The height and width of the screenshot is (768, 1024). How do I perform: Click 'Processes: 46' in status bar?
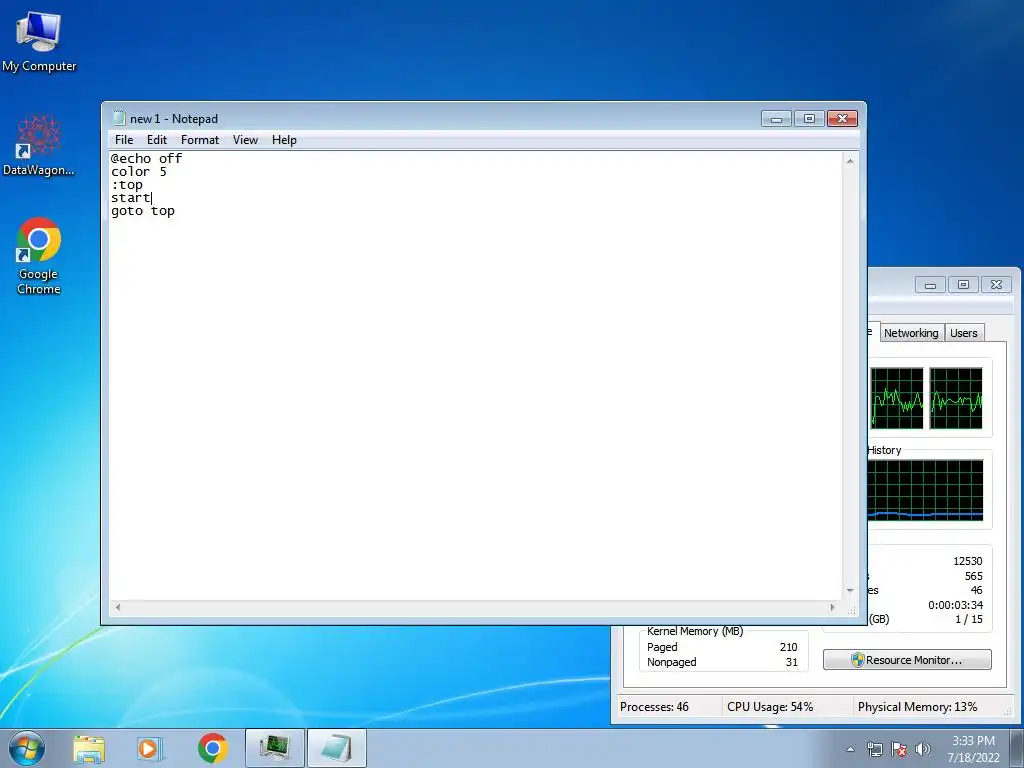coord(654,707)
